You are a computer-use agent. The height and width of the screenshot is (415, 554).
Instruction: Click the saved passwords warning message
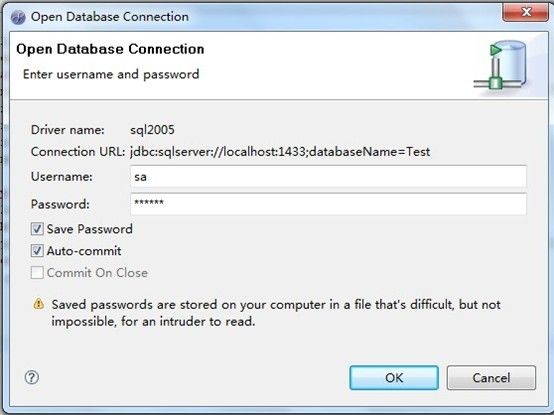[276, 313]
